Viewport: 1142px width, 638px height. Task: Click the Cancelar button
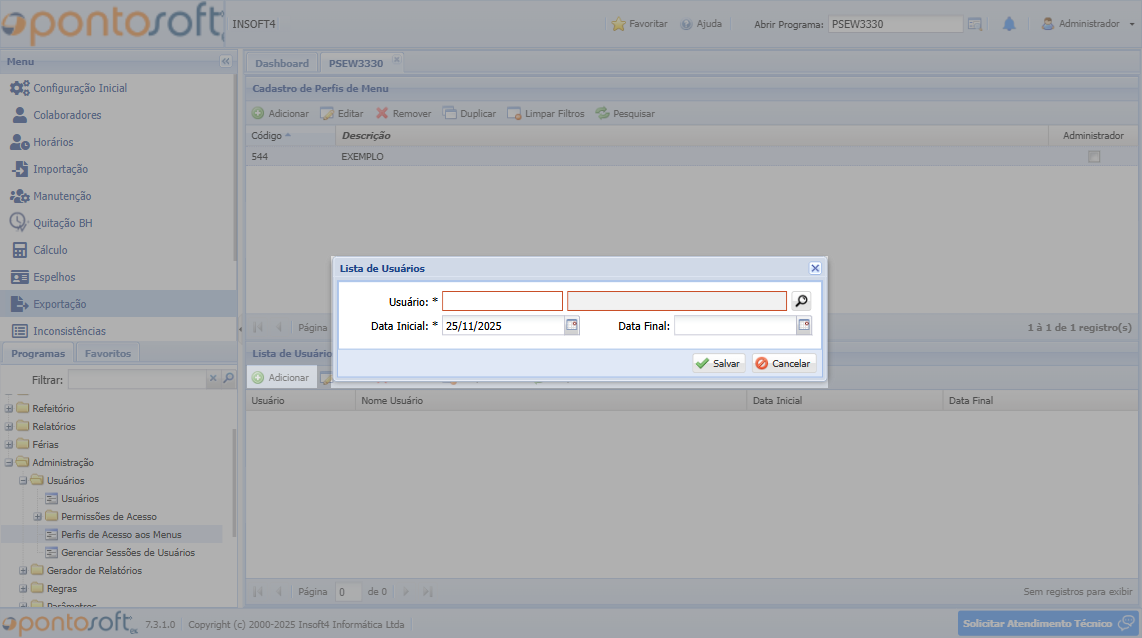pyautogui.click(x=783, y=363)
